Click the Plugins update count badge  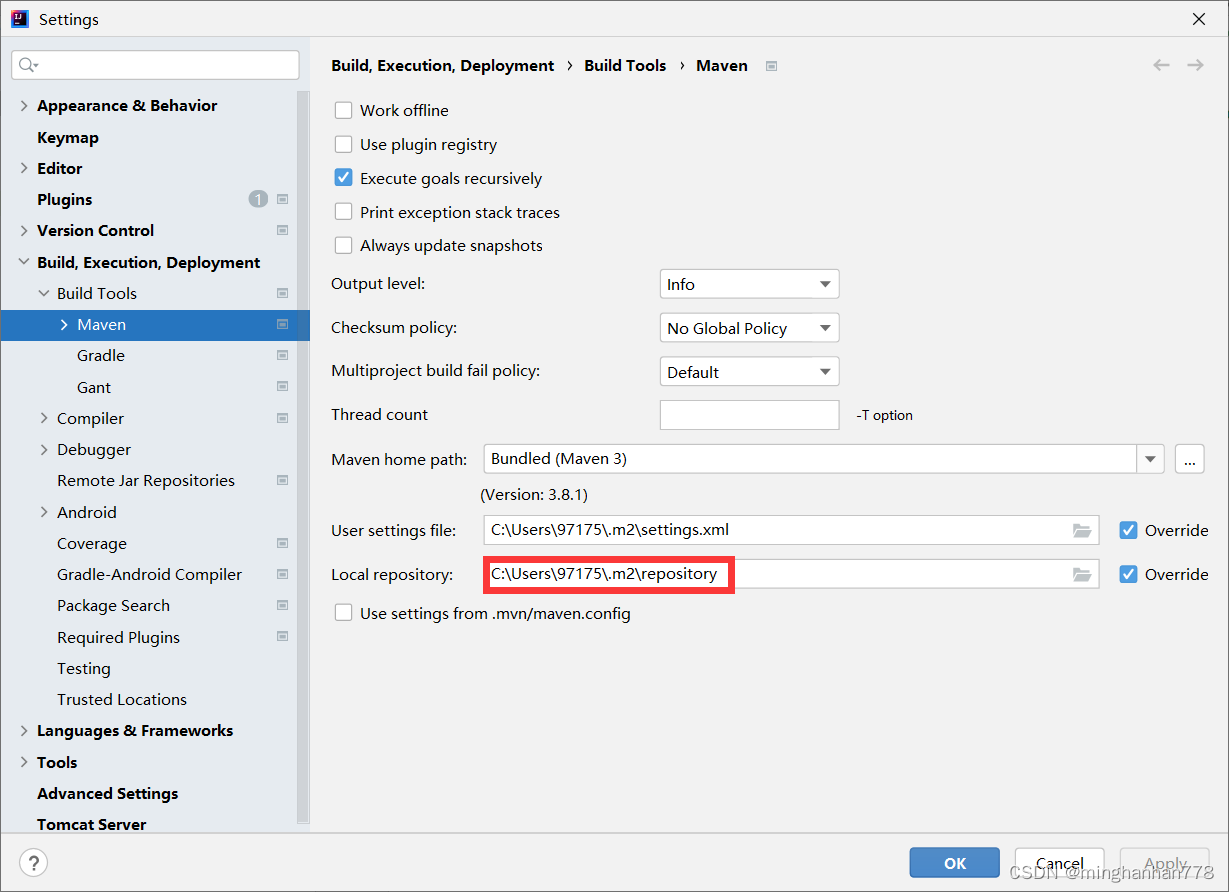(258, 199)
